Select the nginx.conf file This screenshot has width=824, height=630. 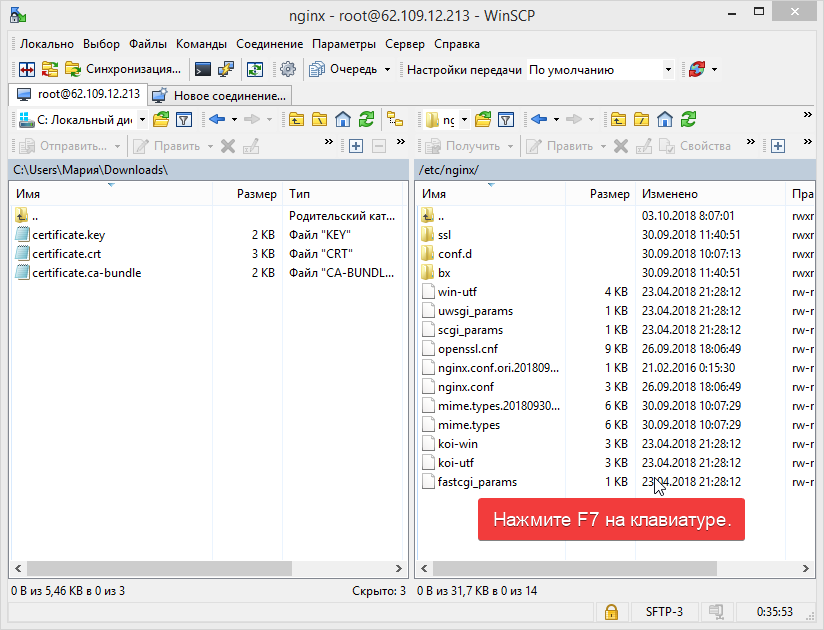[x=466, y=387]
